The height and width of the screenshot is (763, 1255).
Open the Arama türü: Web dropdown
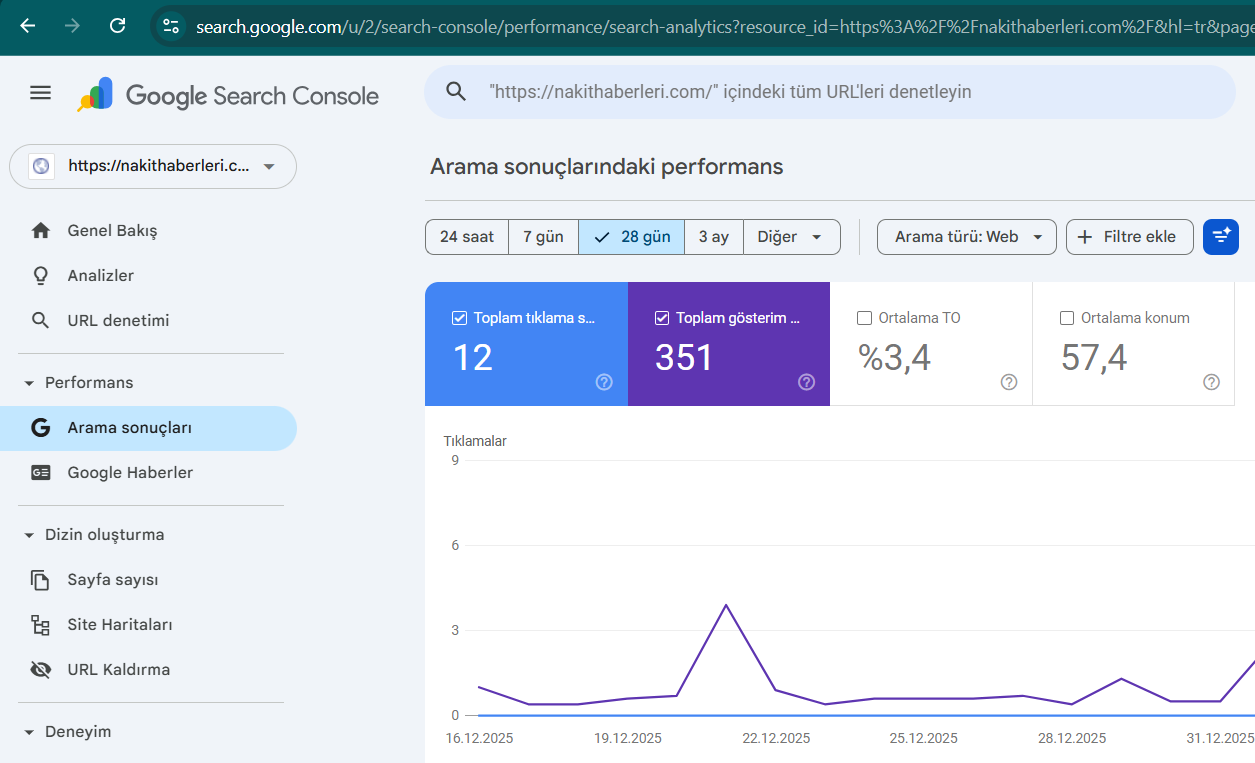click(967, 237)
